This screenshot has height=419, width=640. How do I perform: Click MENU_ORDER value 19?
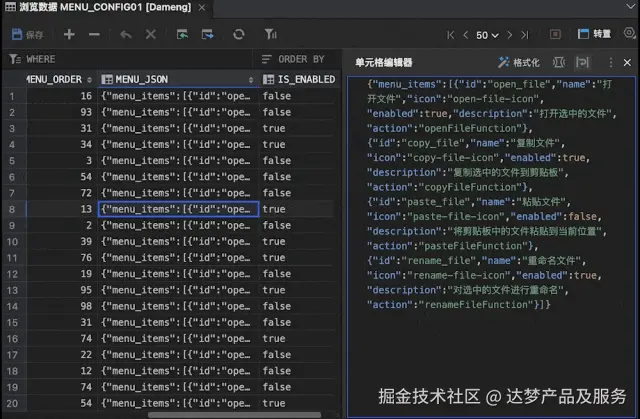(x=86, y=274)
